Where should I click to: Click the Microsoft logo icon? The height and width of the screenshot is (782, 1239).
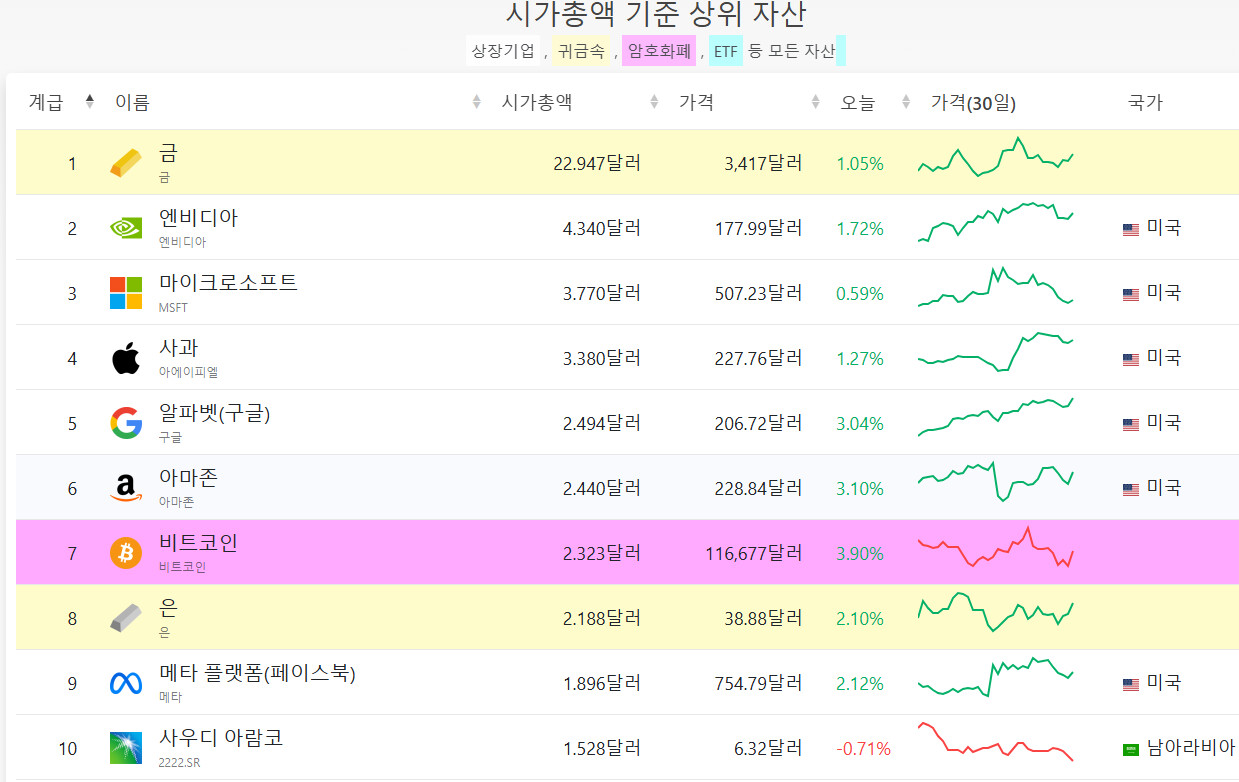click(x=126, y=293)
